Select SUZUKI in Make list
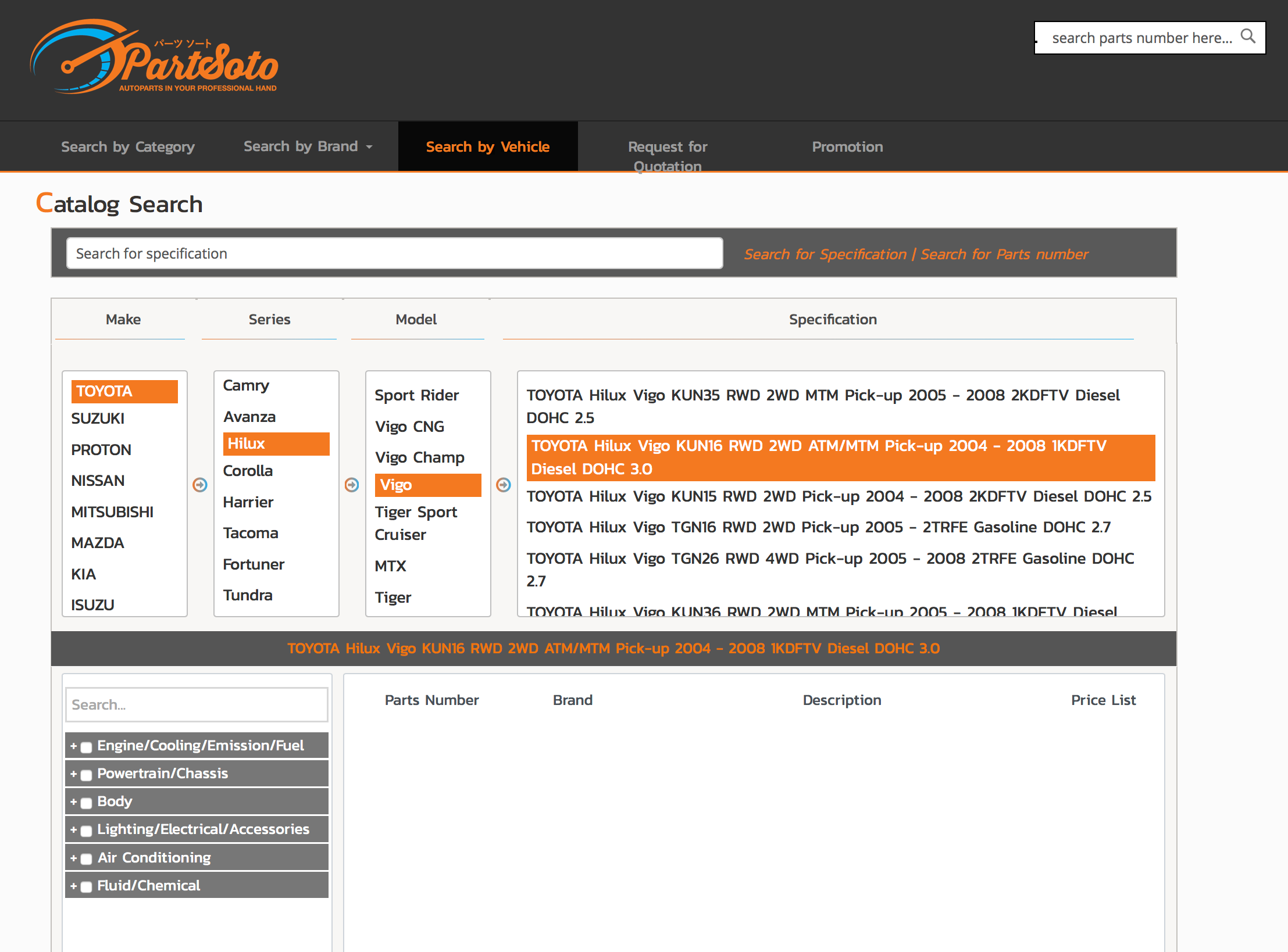Screen dimensions: 1288x952 tap(98, 418)
